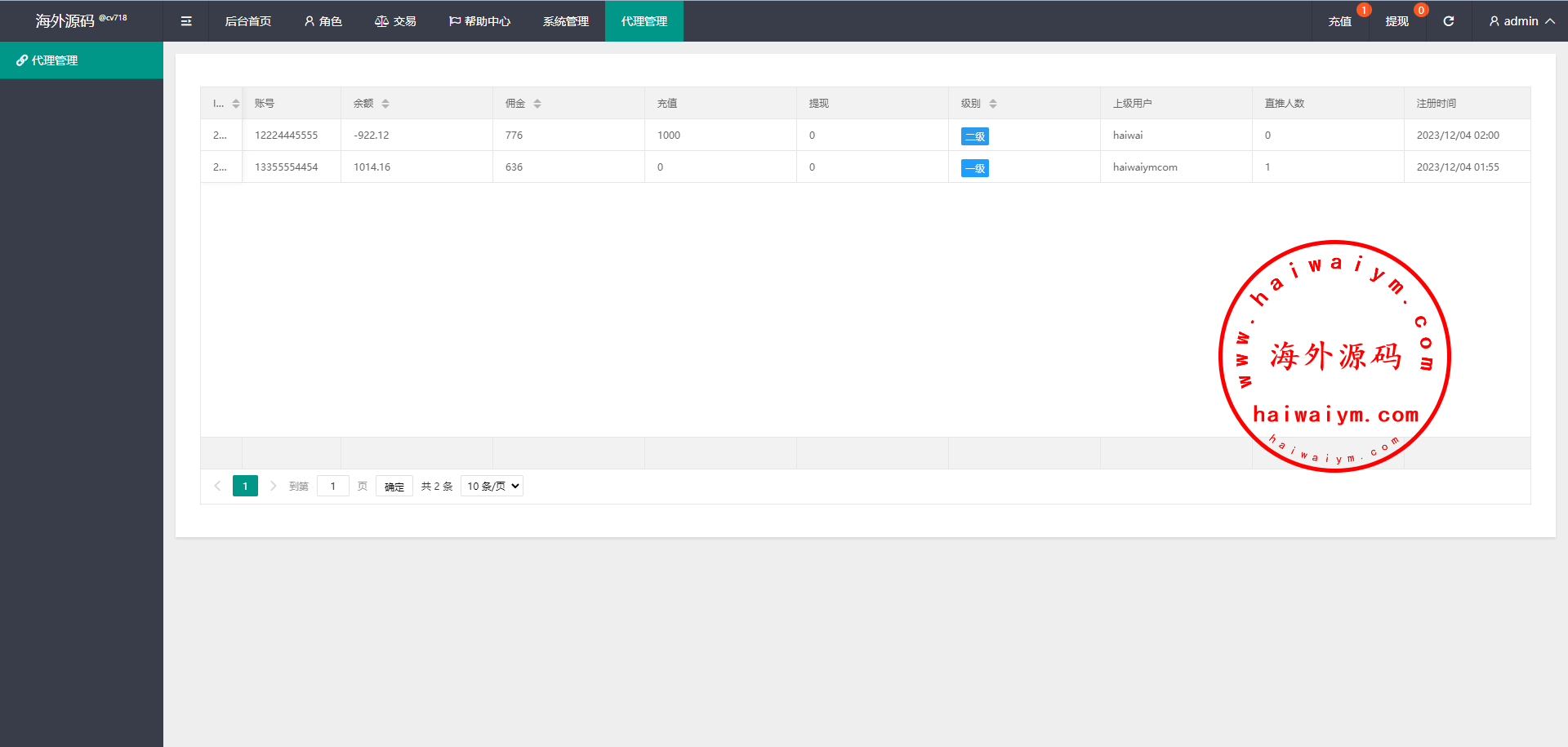The width and height of the screenshot is (1568, 747).
Task: Switch to the 系统管理 tab
Action: [x=565, y=21]
